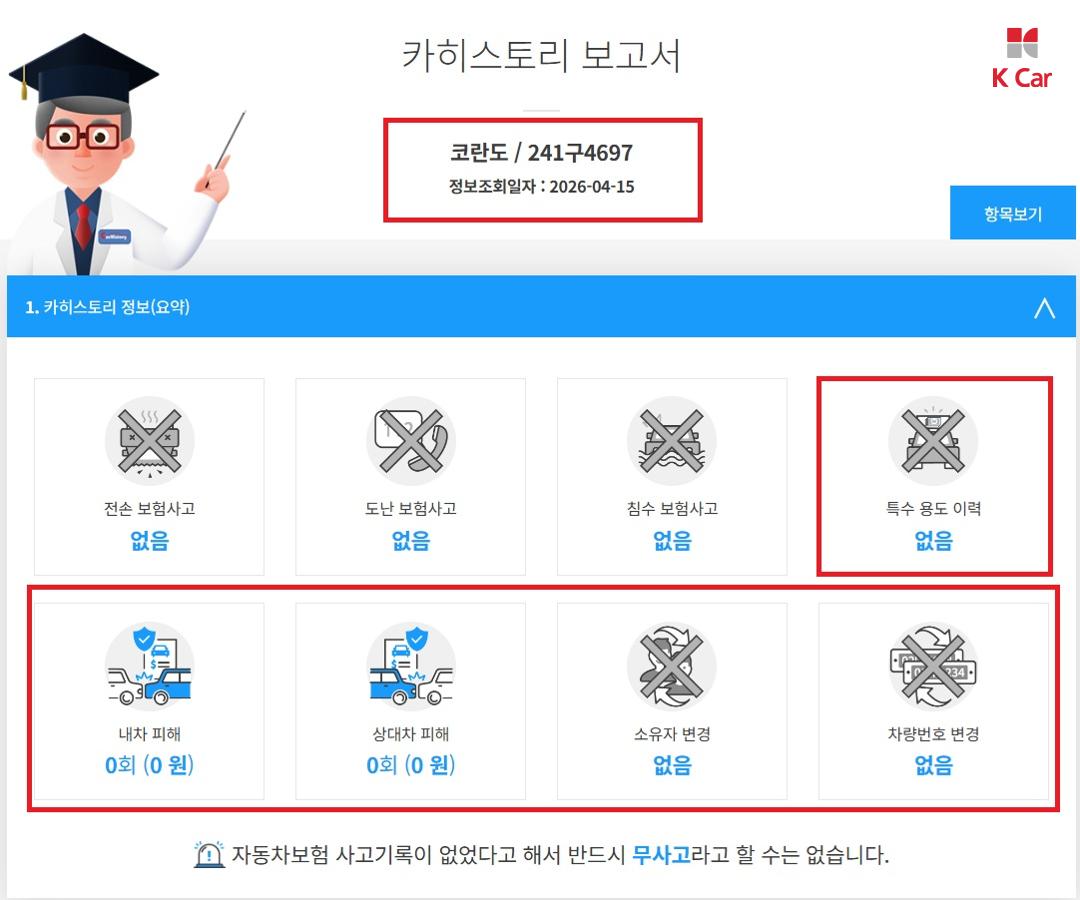Click the 차량번호 변경 license plate icon
1080x900 pixels.
[x=933, y=666]
